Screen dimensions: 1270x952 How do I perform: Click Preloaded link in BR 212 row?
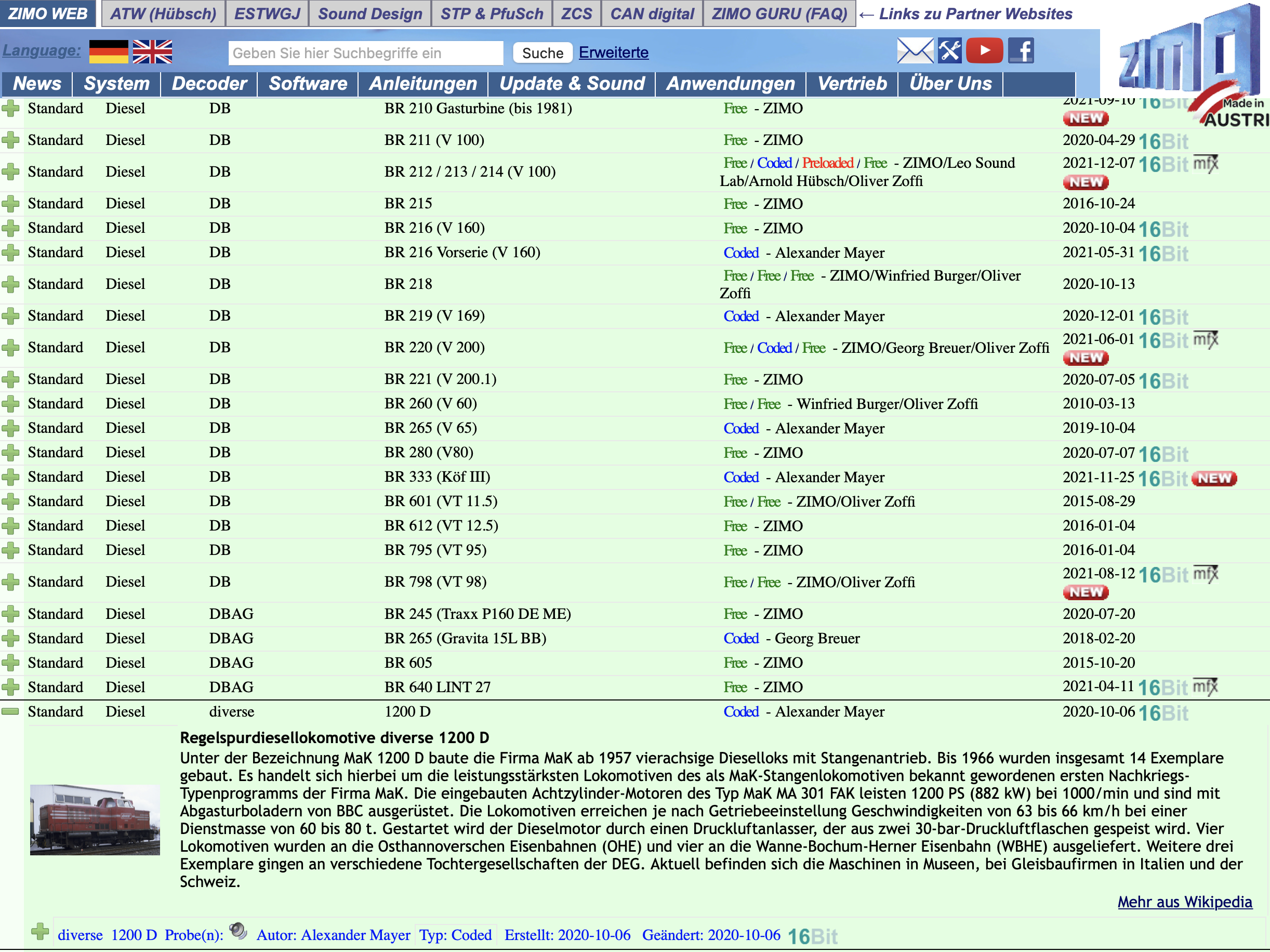[827, 163]
